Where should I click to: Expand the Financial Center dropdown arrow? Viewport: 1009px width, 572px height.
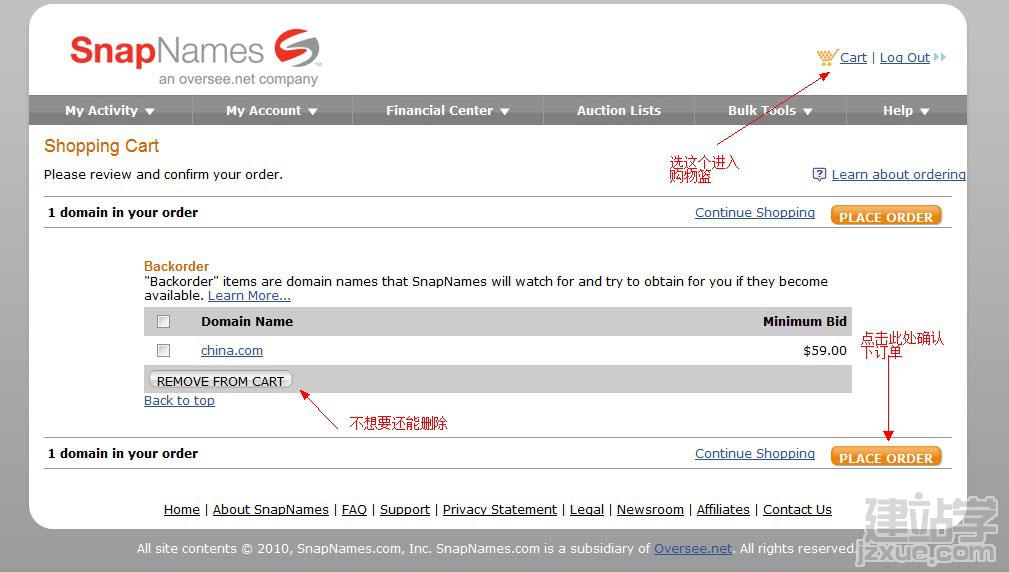point(504,111)
